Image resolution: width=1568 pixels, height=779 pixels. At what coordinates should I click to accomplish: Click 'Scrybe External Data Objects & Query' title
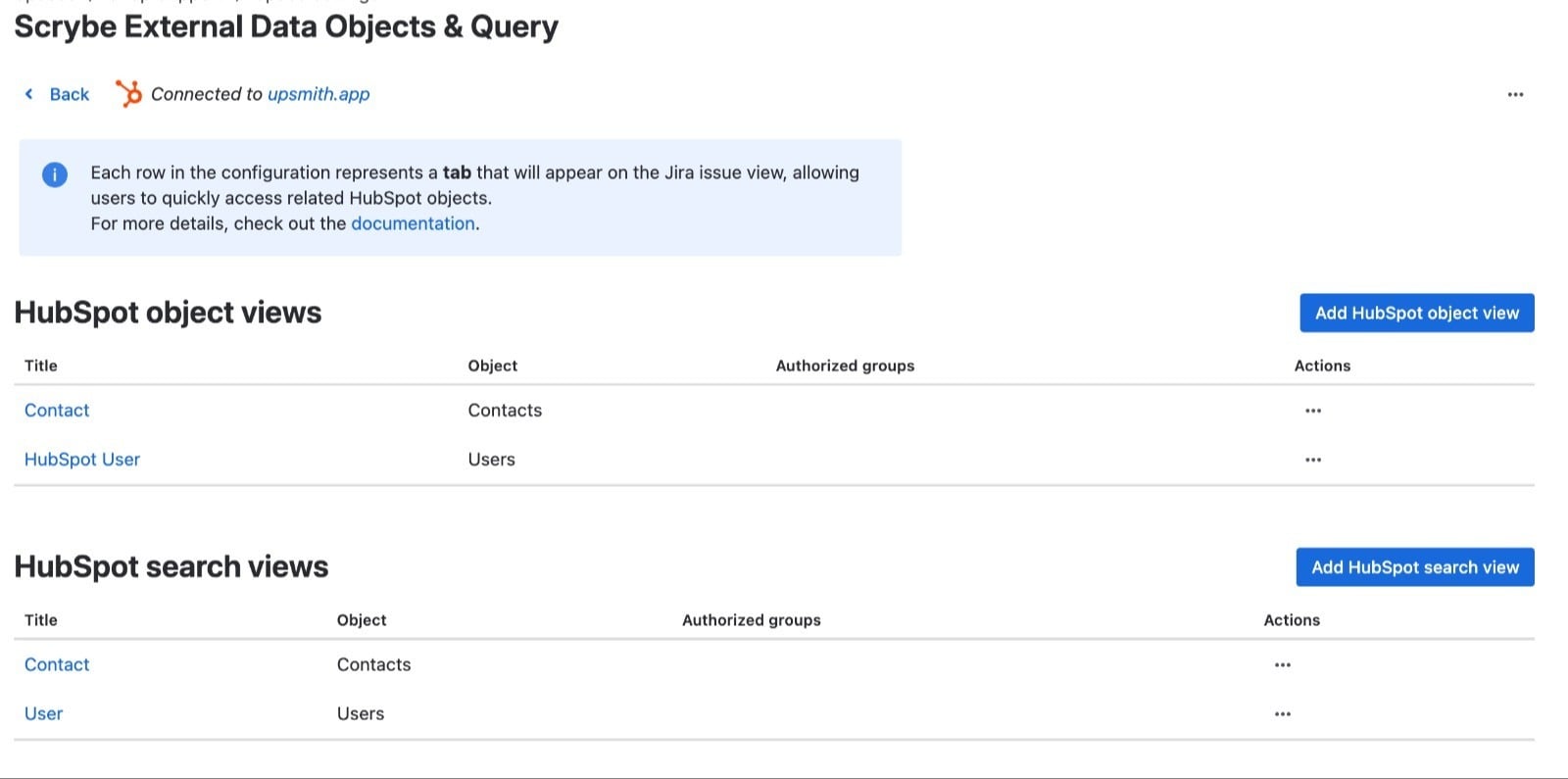point(286,26)
